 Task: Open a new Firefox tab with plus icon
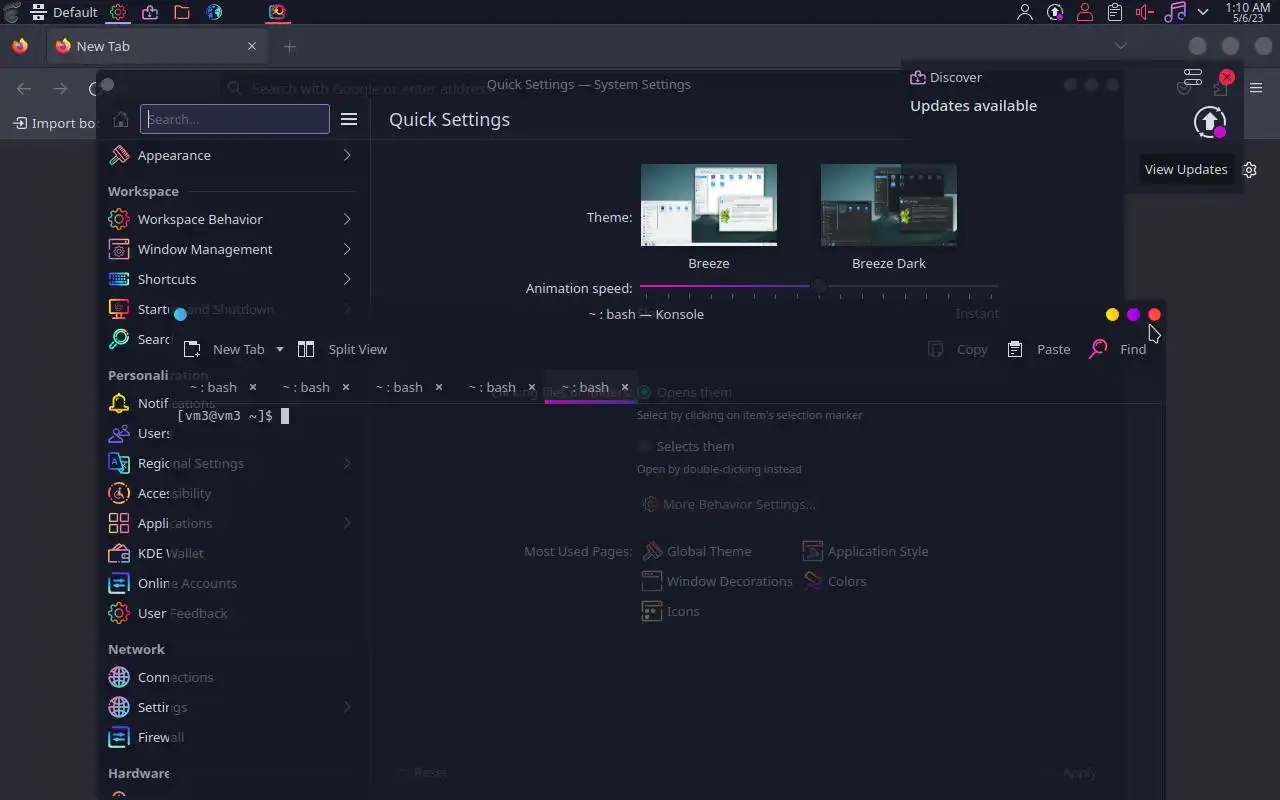click(x=290, y=46)
